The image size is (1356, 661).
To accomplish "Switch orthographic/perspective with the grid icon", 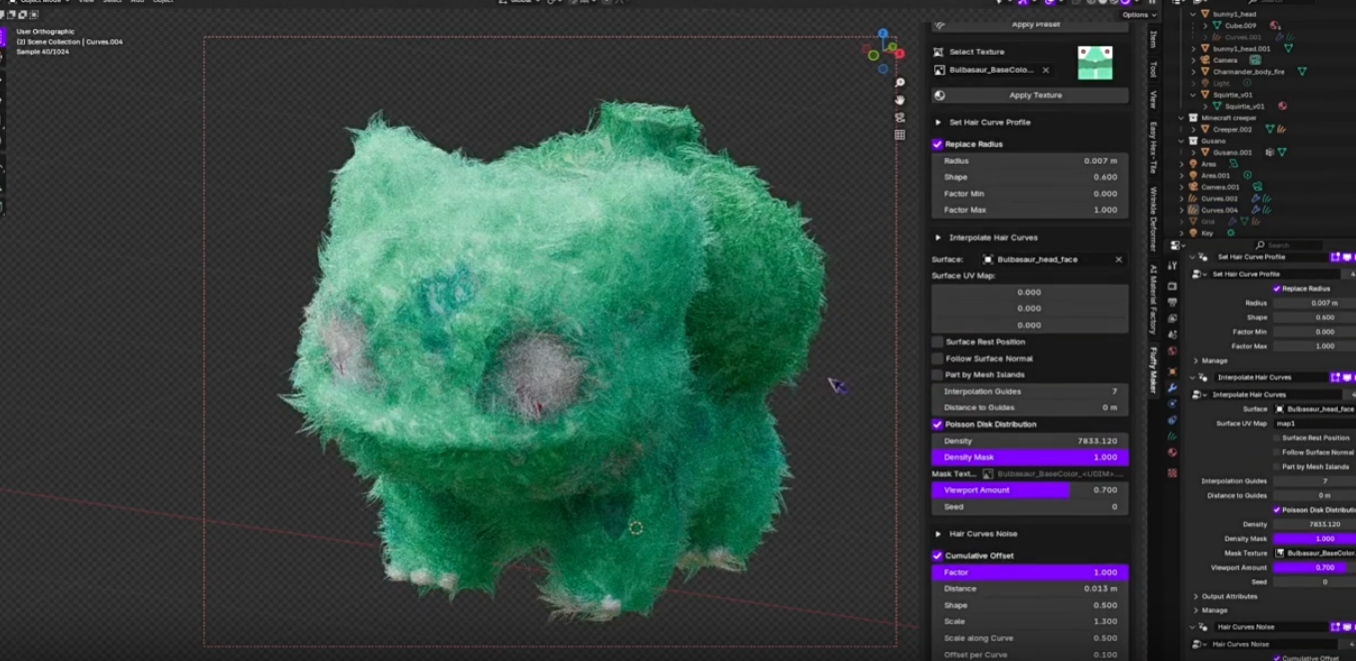I will [x=900, y=135].
